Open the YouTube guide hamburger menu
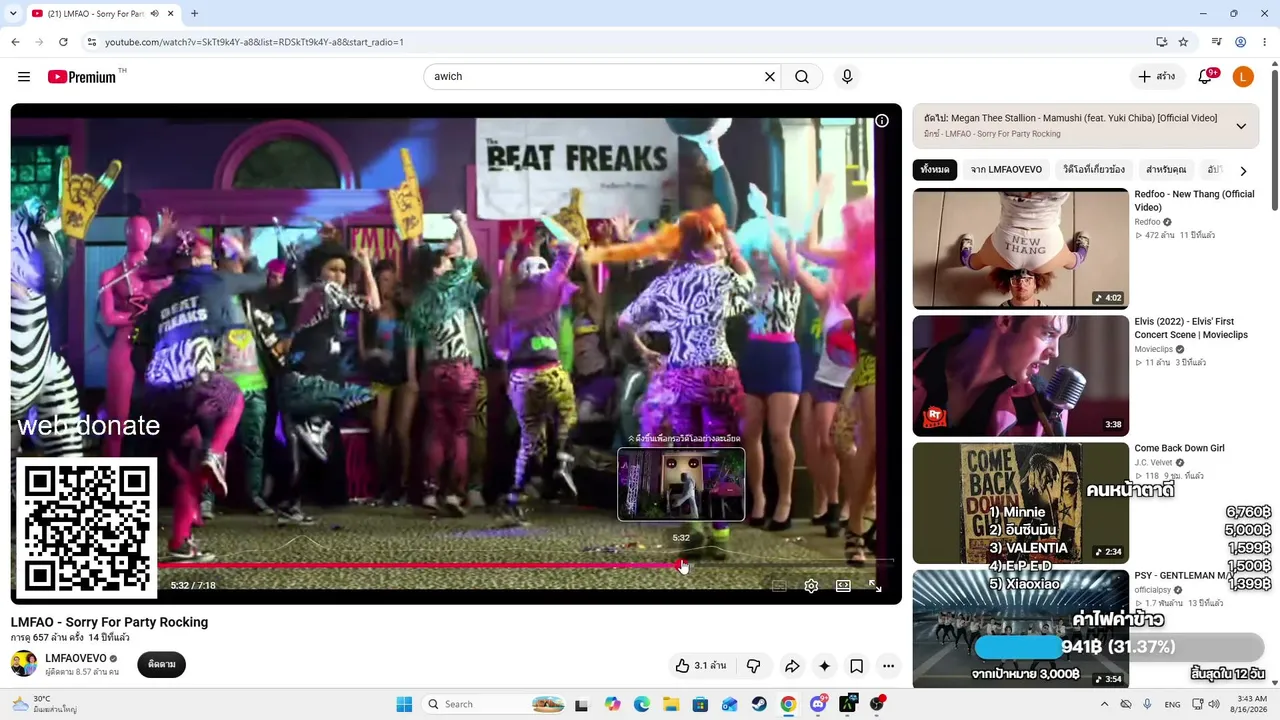Screen dimensions: 1280x720 click(x=24, y=77)
